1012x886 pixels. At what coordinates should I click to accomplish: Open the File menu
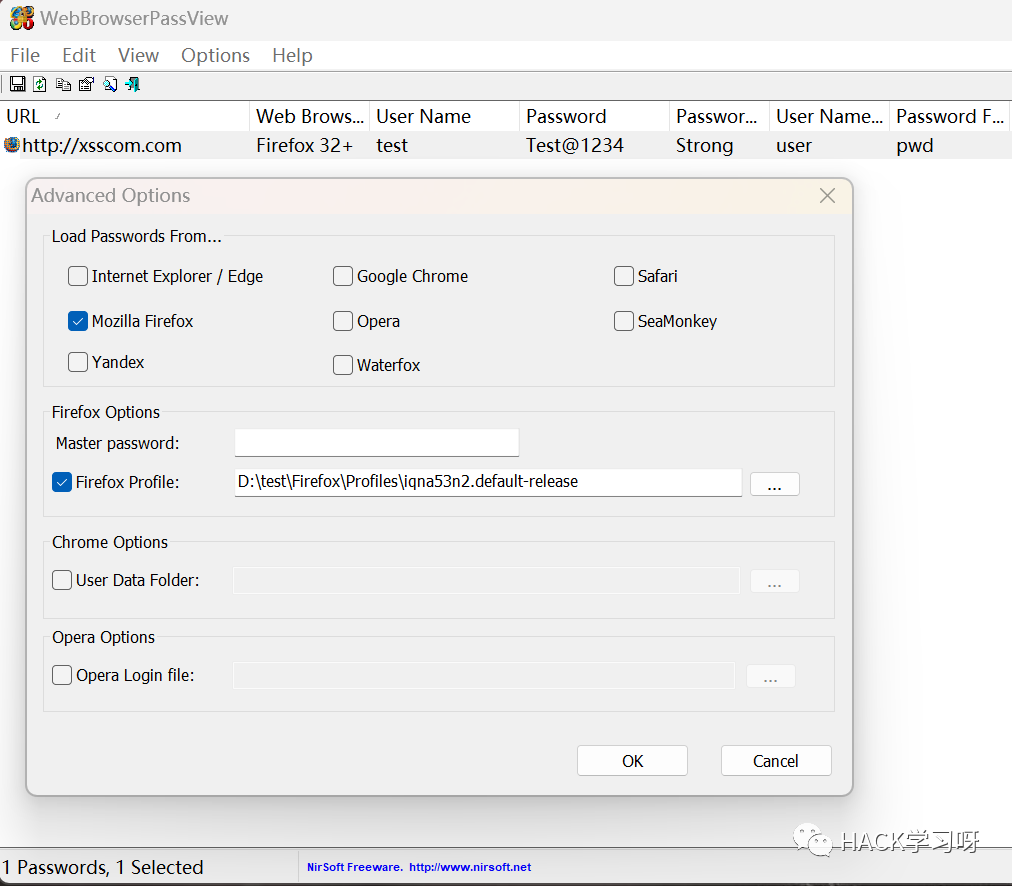pos(25,55)
